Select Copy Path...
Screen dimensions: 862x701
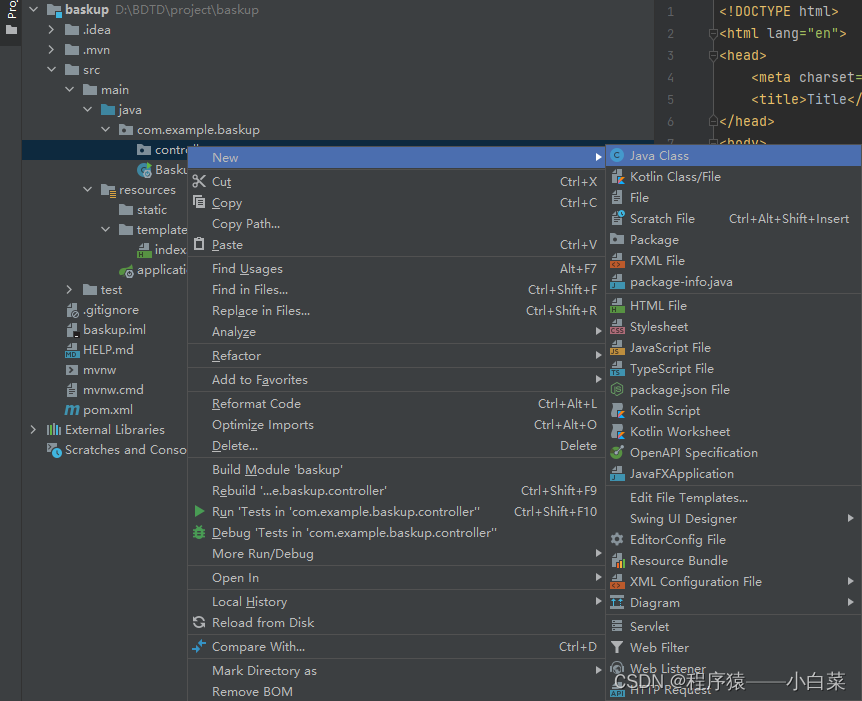click(396, 224)
